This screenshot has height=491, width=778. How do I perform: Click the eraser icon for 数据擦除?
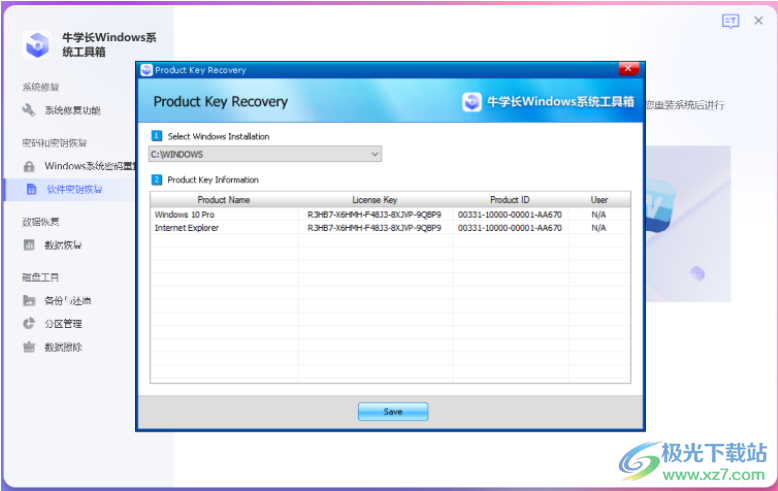pos(29,347)
